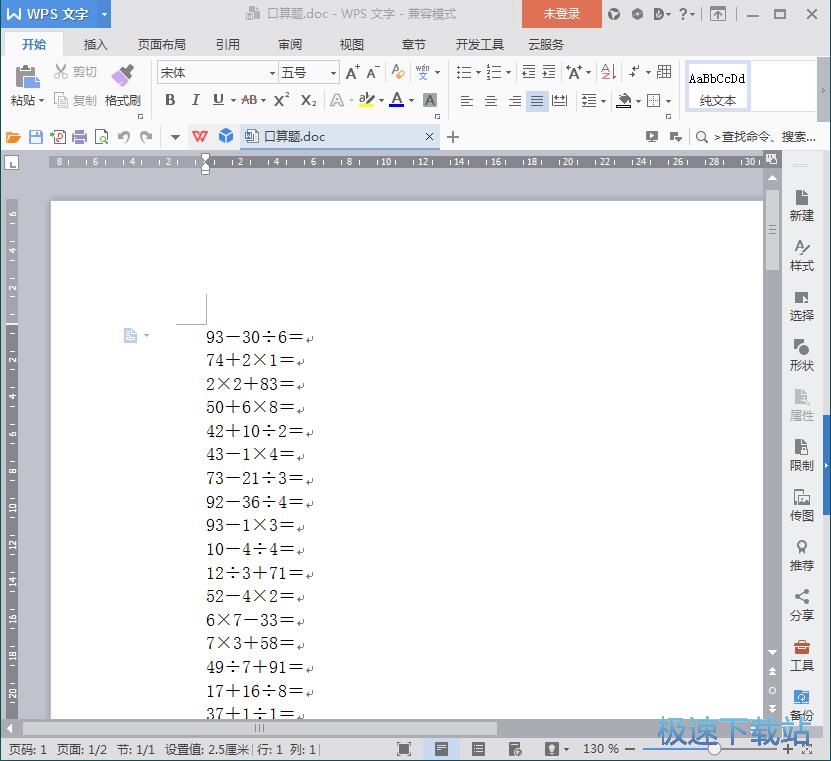Click the decrease indent icon

528,72
